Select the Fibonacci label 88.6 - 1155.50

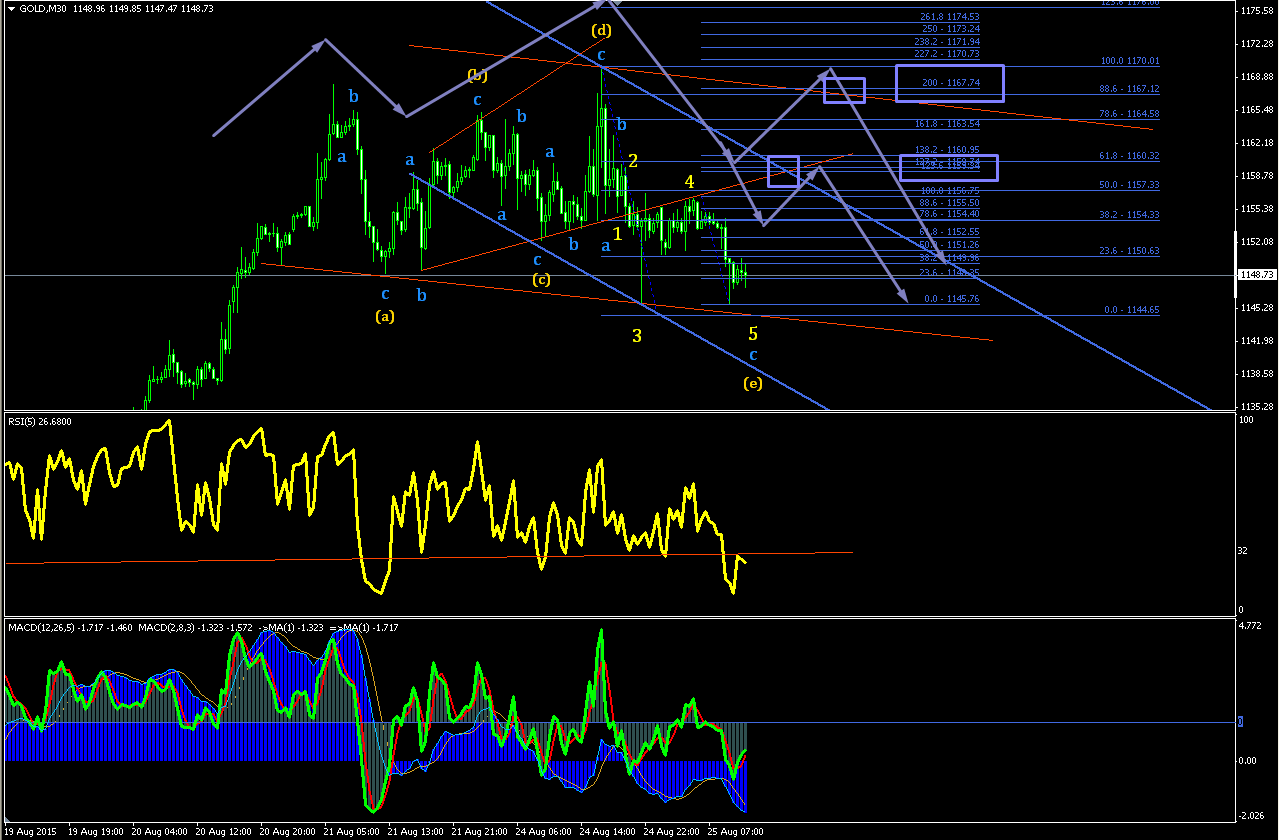pyautogui.click(x=948, y=202)
